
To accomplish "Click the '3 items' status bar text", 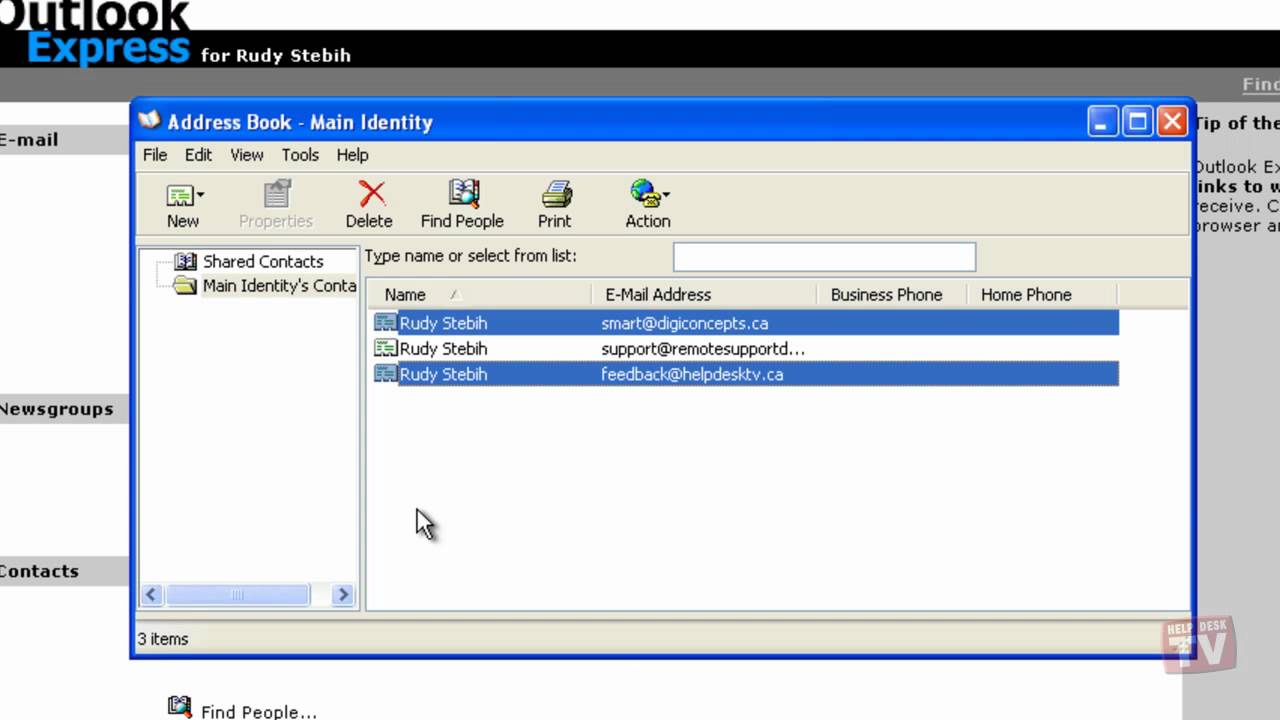I will point(163,639).
